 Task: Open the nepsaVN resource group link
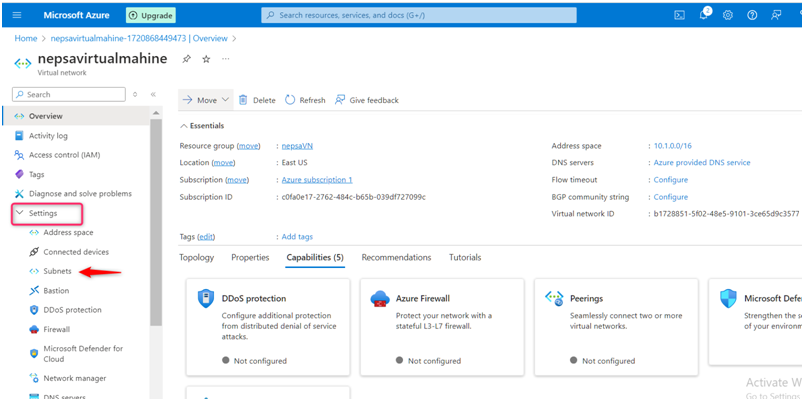click(x=297, y=146)
